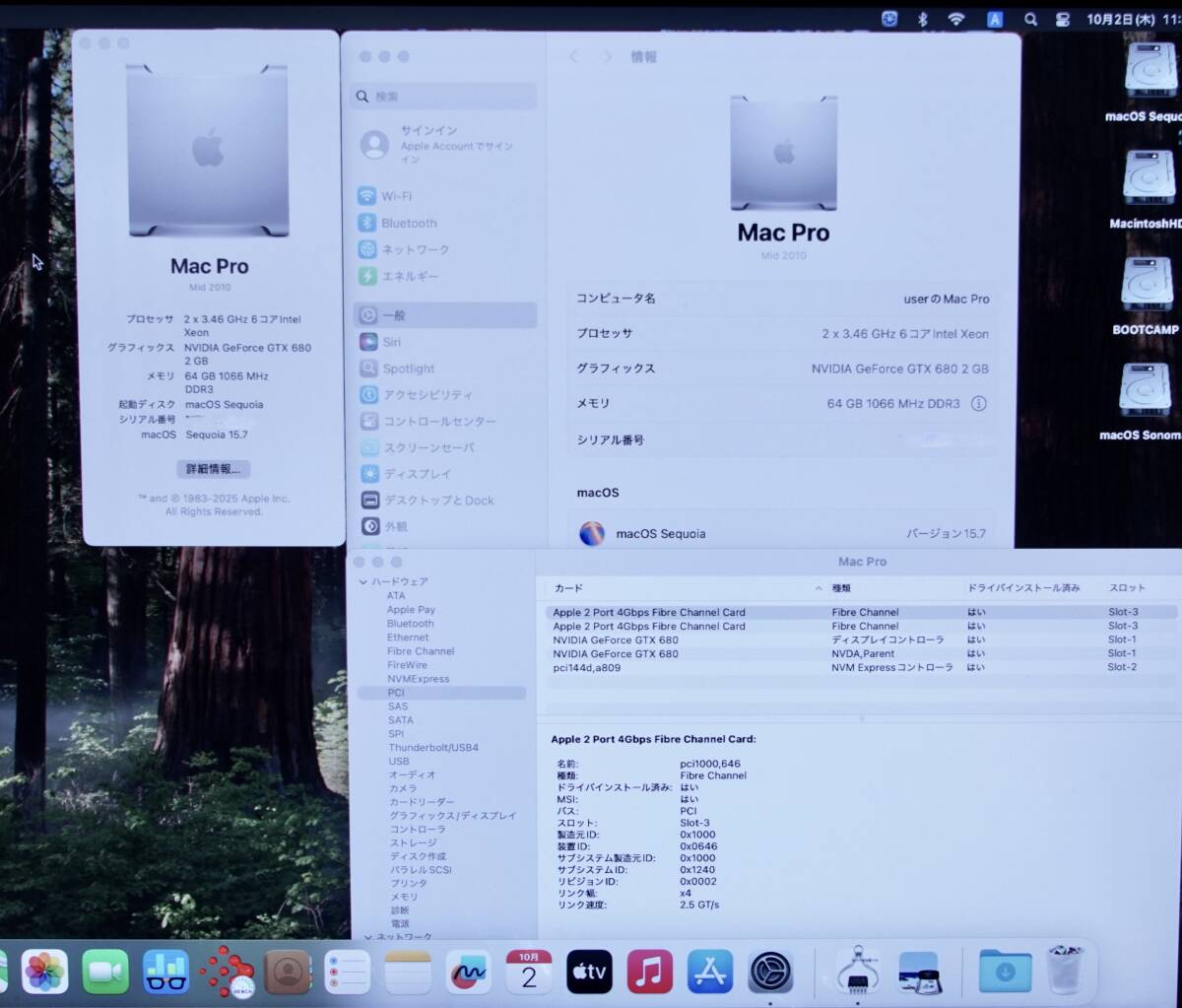The height and width of the screenshot is (1008, 1182).
Task: Open the Wi-Fi settings in the sidebar
Action: (397, 196)
